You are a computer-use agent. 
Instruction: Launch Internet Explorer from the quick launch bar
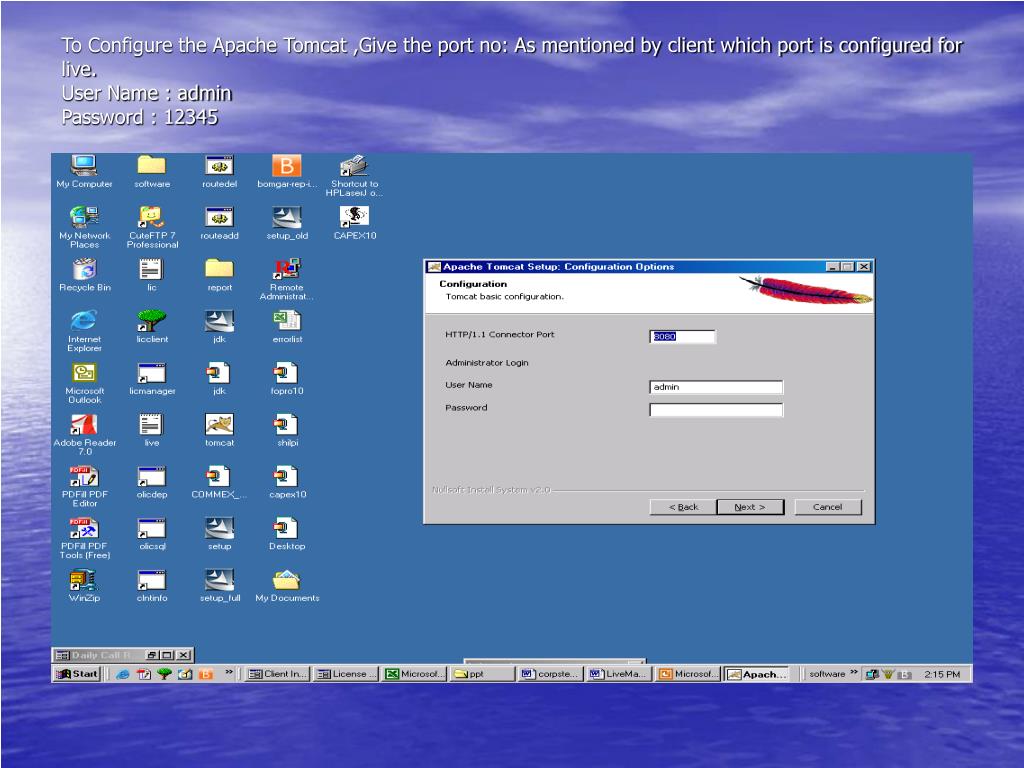coord(122,675)
